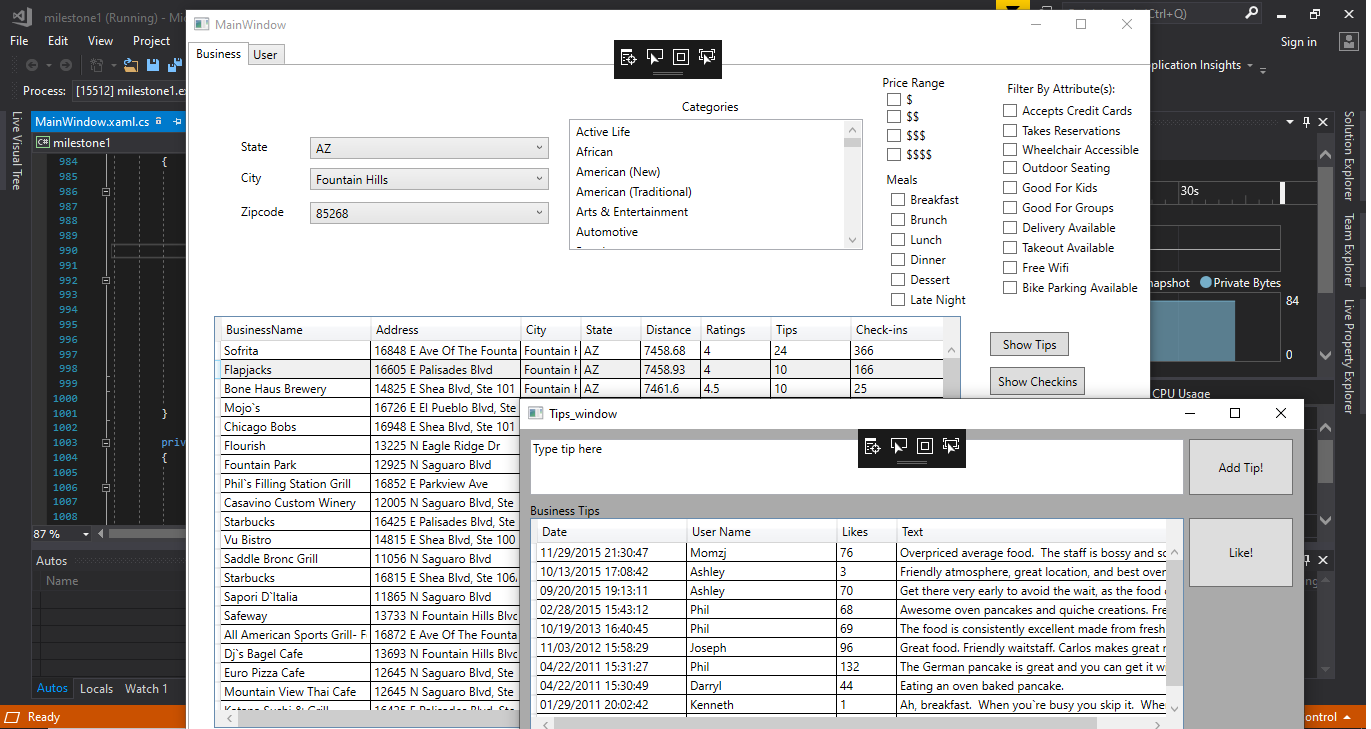Click New Project icon in Visual Studio toolbar
Screen dimensions: 1371x729
tap(97, 65)
